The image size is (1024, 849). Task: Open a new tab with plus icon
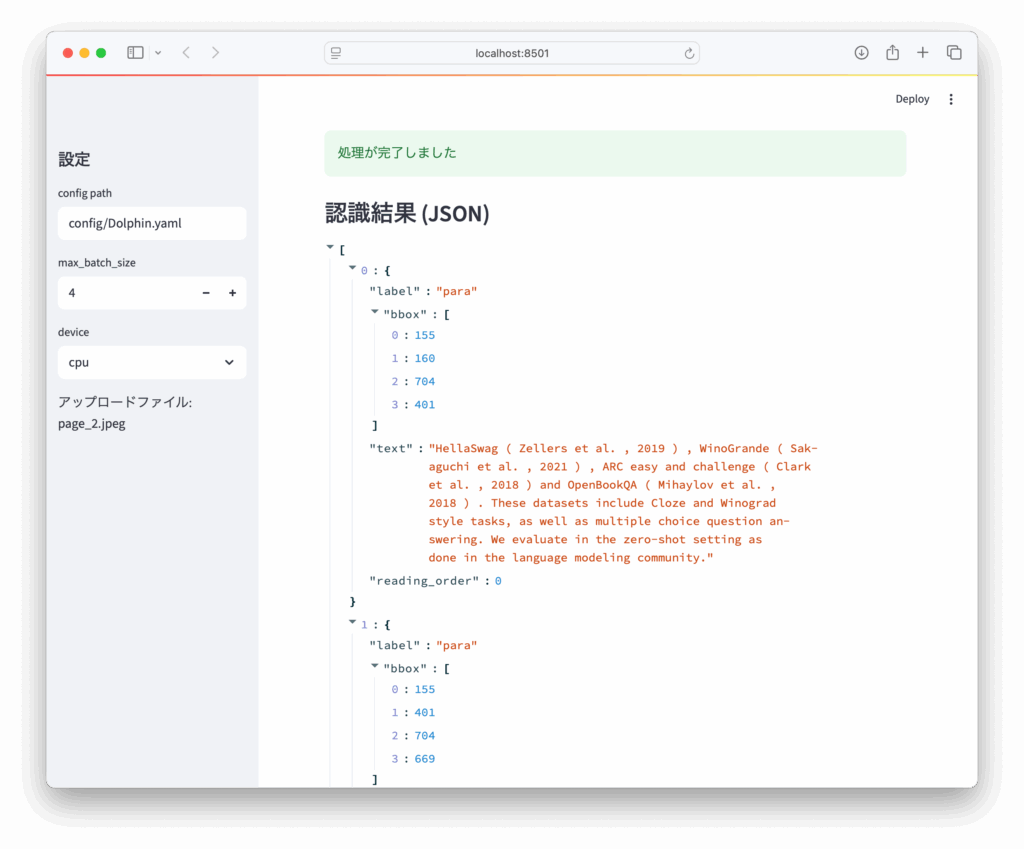tap(922, 53)
